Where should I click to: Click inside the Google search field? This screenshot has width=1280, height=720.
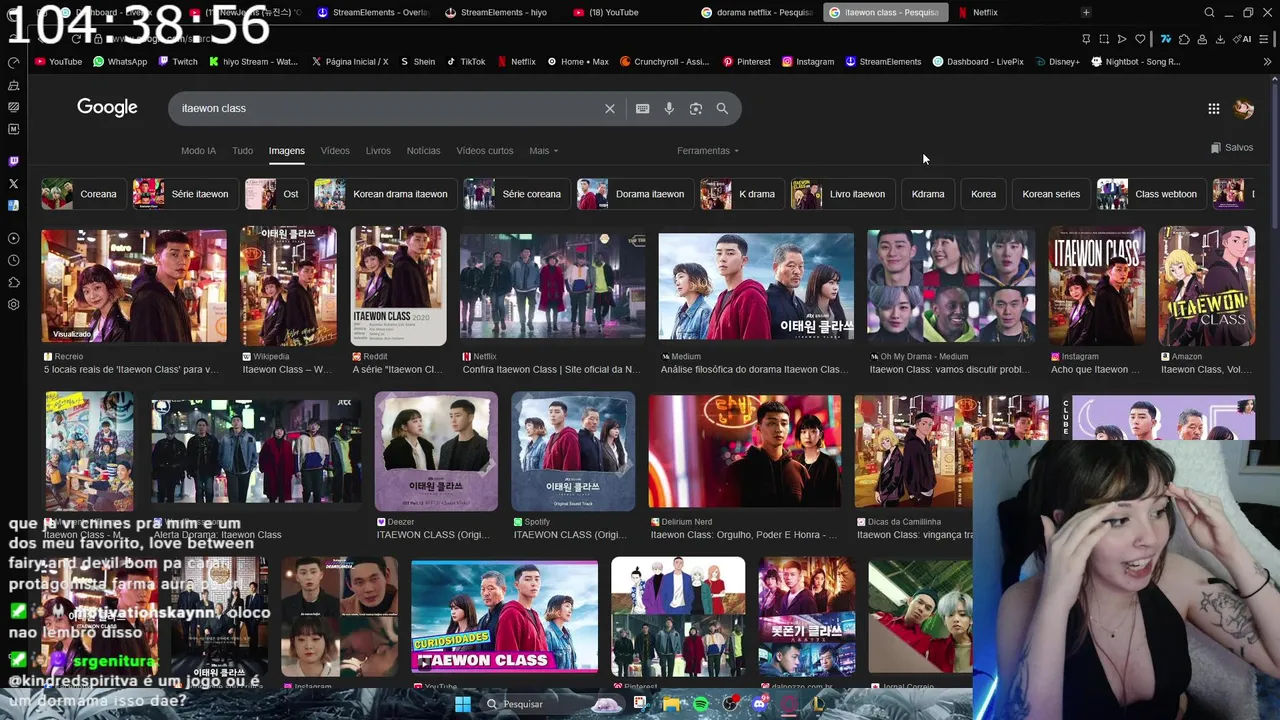tap(390, 108)
